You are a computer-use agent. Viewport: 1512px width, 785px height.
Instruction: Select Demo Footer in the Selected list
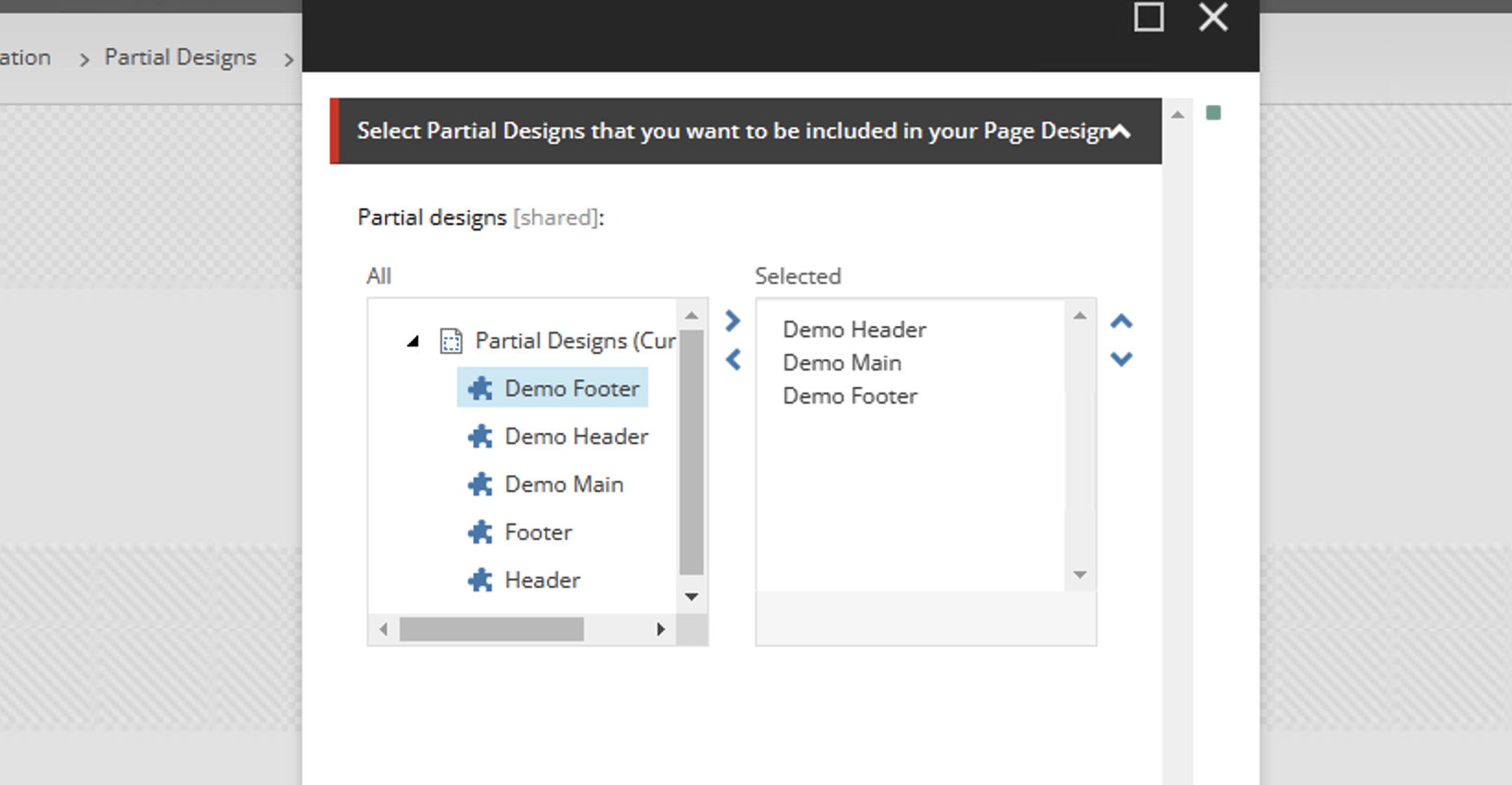pos(849,395)
